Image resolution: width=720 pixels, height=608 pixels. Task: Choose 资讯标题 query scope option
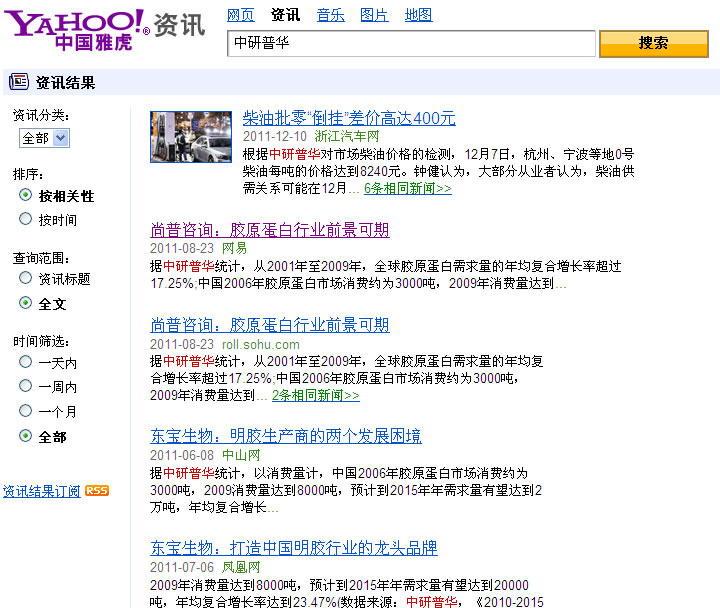(25, 279)
